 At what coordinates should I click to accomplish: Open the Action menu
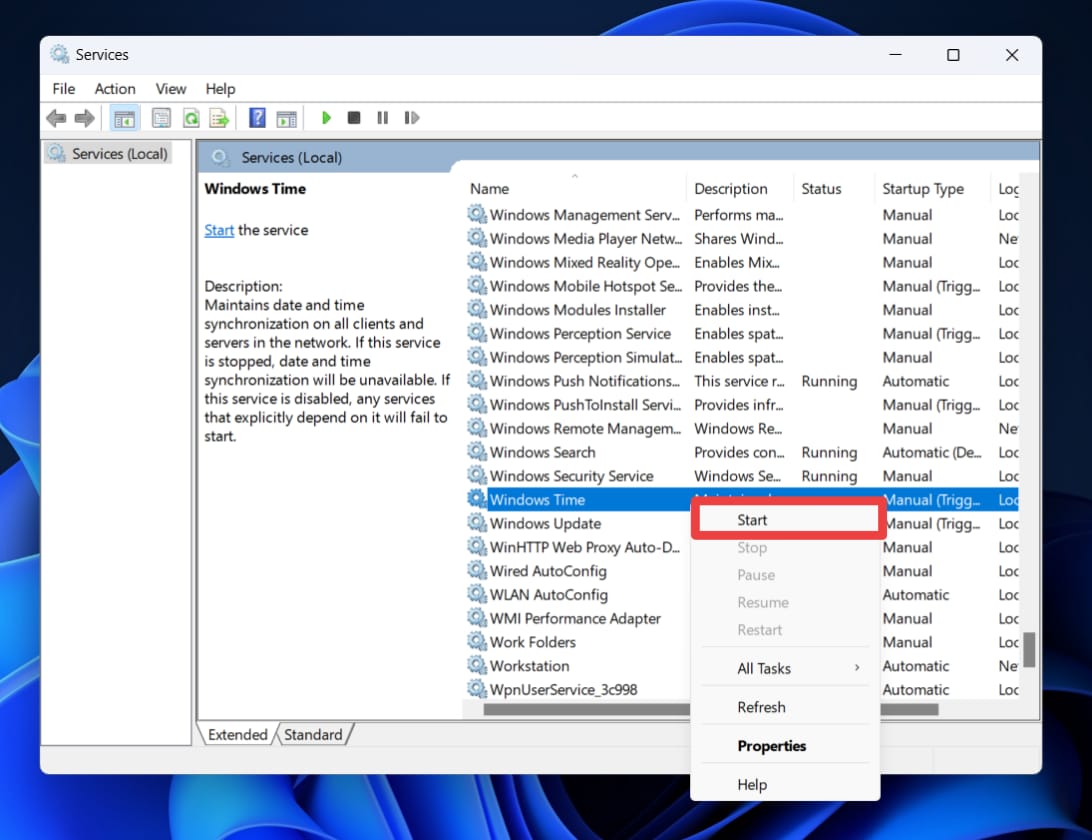click(115, 89)
